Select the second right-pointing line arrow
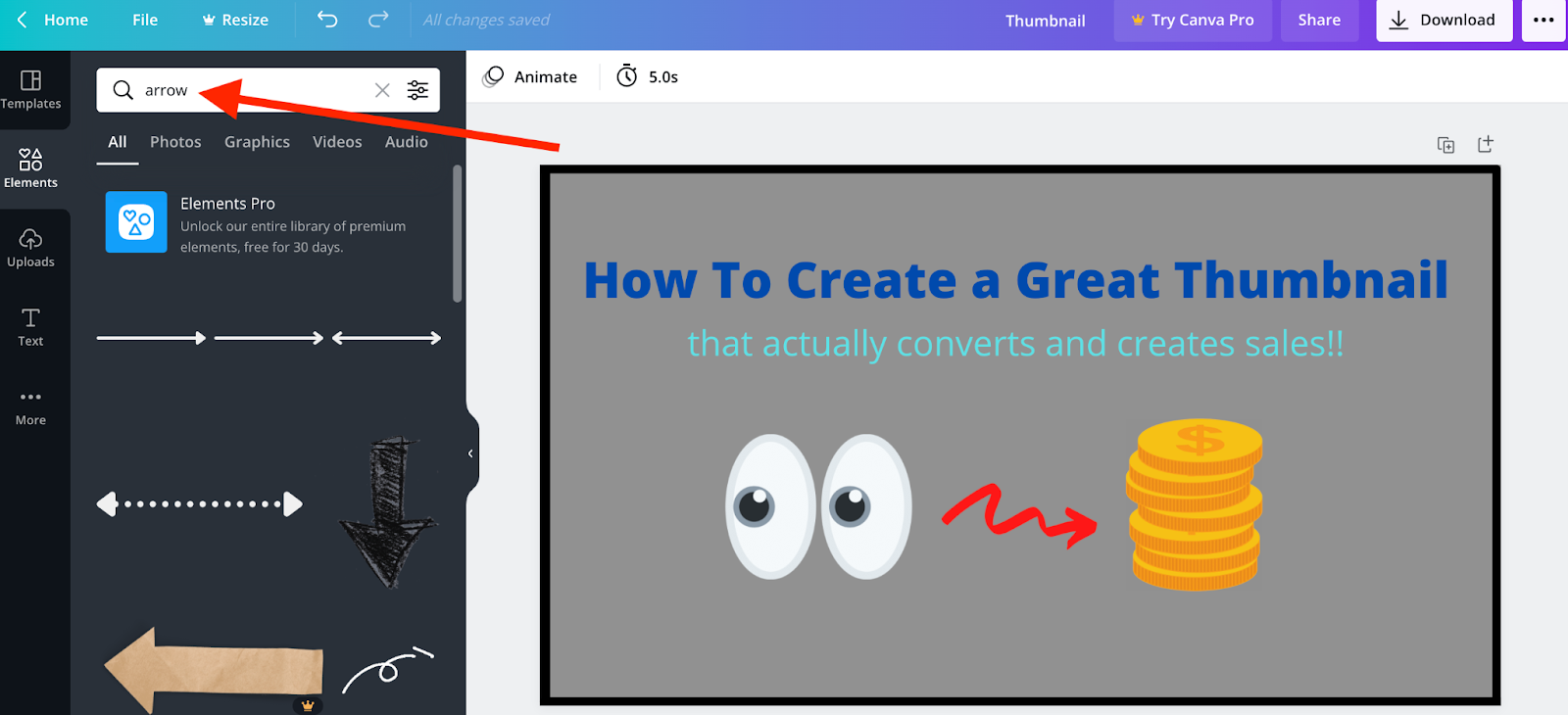1568x715 pixels. [269, 338]
